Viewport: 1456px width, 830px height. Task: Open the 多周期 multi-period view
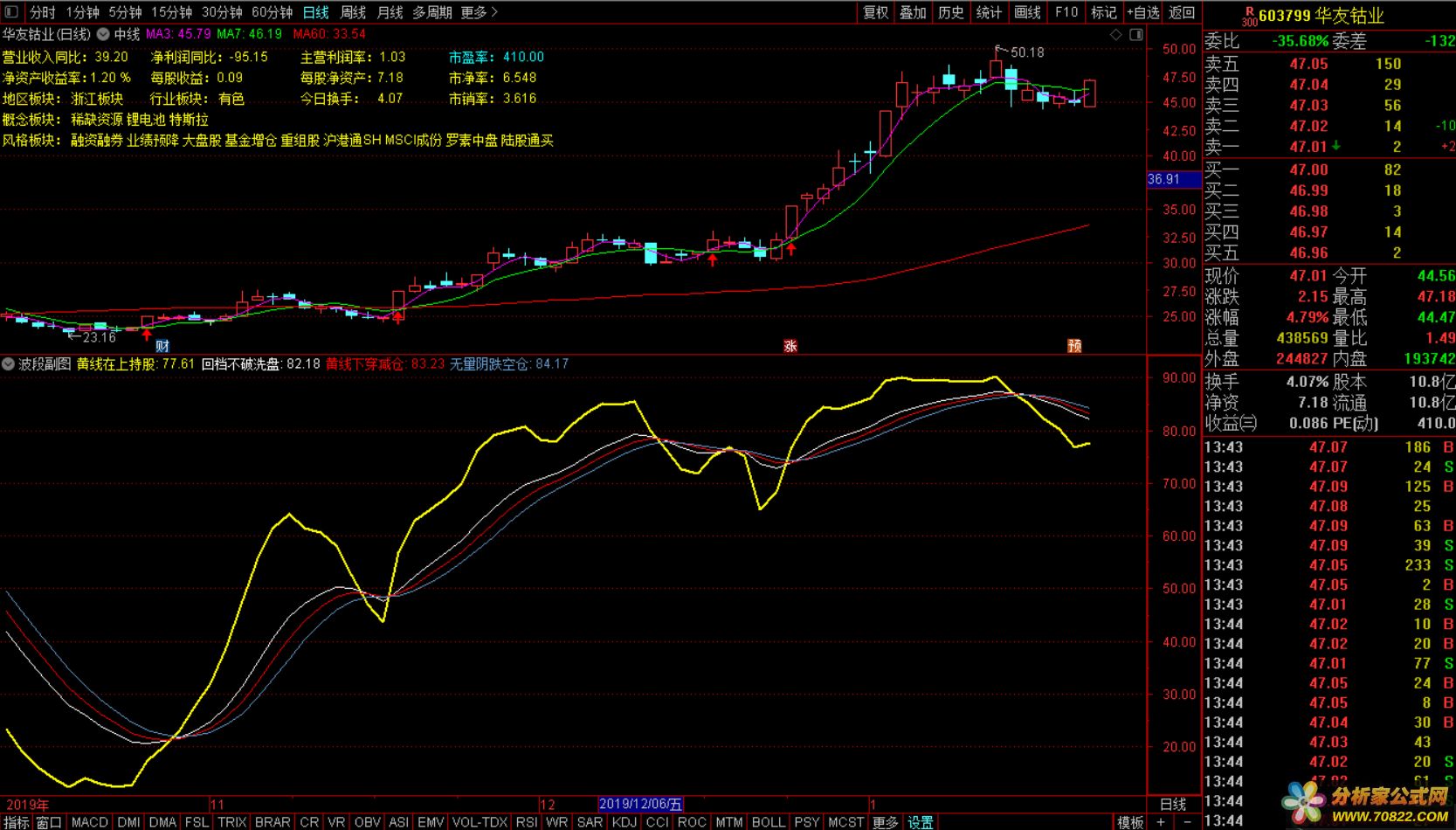click(432, 12)
